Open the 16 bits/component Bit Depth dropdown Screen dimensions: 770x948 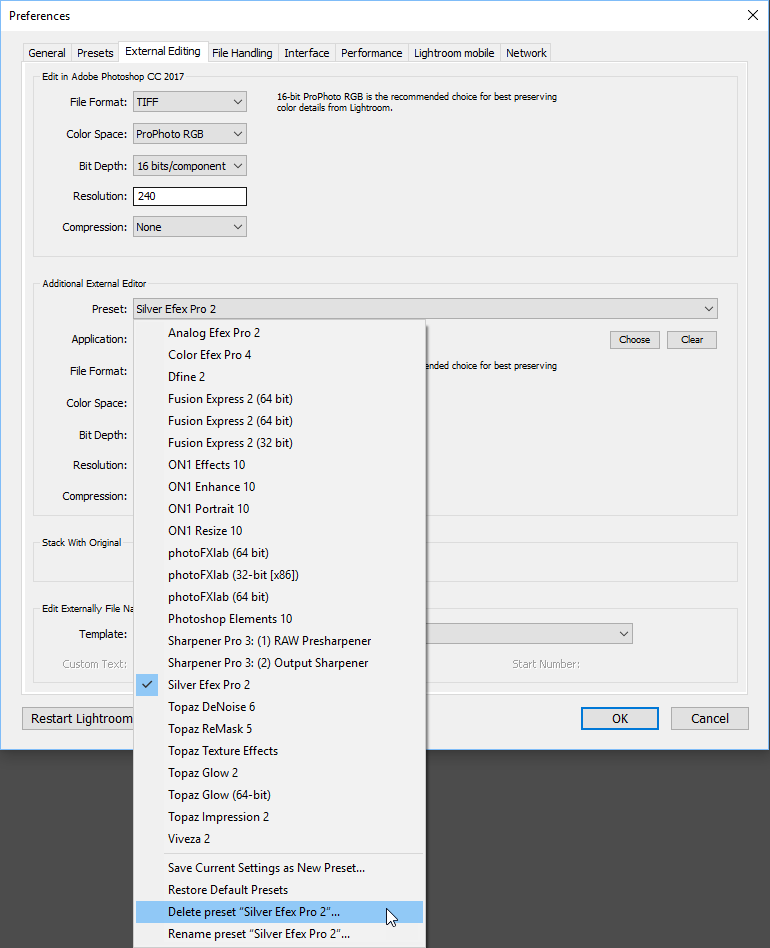pos(190,166)
